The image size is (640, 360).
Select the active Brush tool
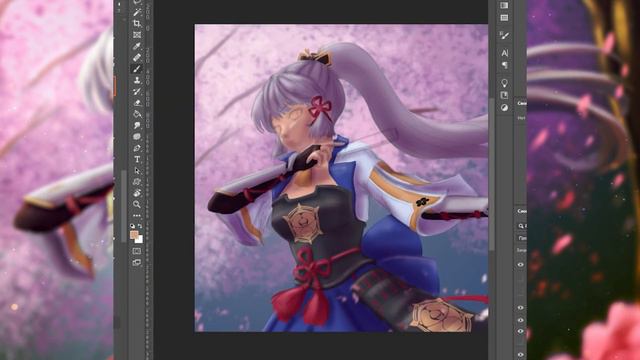point(137,69)
